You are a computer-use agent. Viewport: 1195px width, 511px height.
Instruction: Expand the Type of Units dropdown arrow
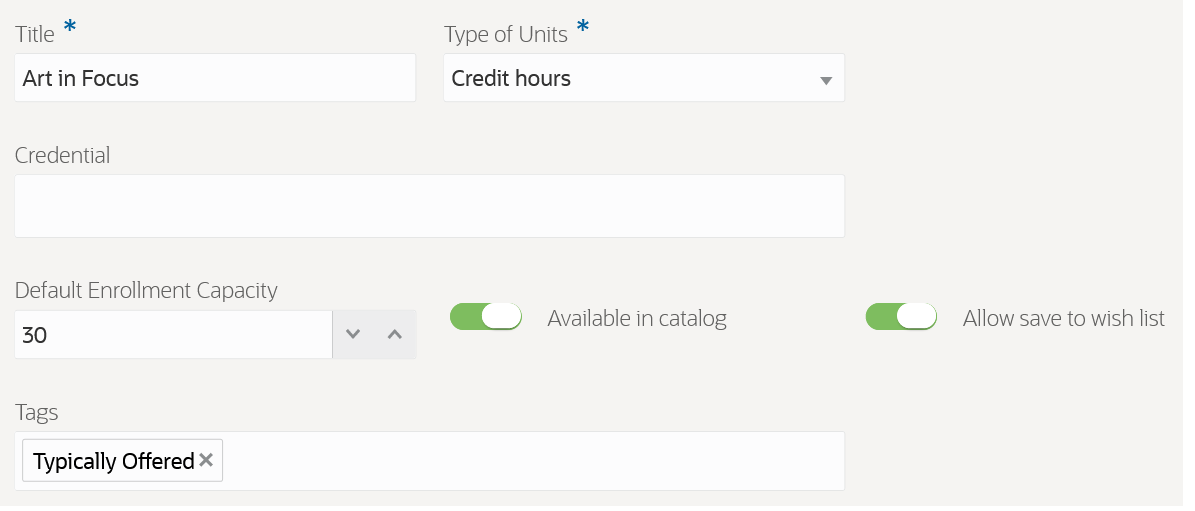826,80
